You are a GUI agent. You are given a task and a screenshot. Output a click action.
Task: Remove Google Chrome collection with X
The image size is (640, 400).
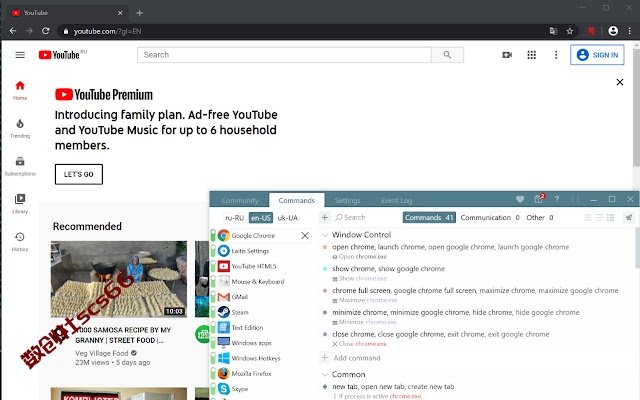coord(305,236)
